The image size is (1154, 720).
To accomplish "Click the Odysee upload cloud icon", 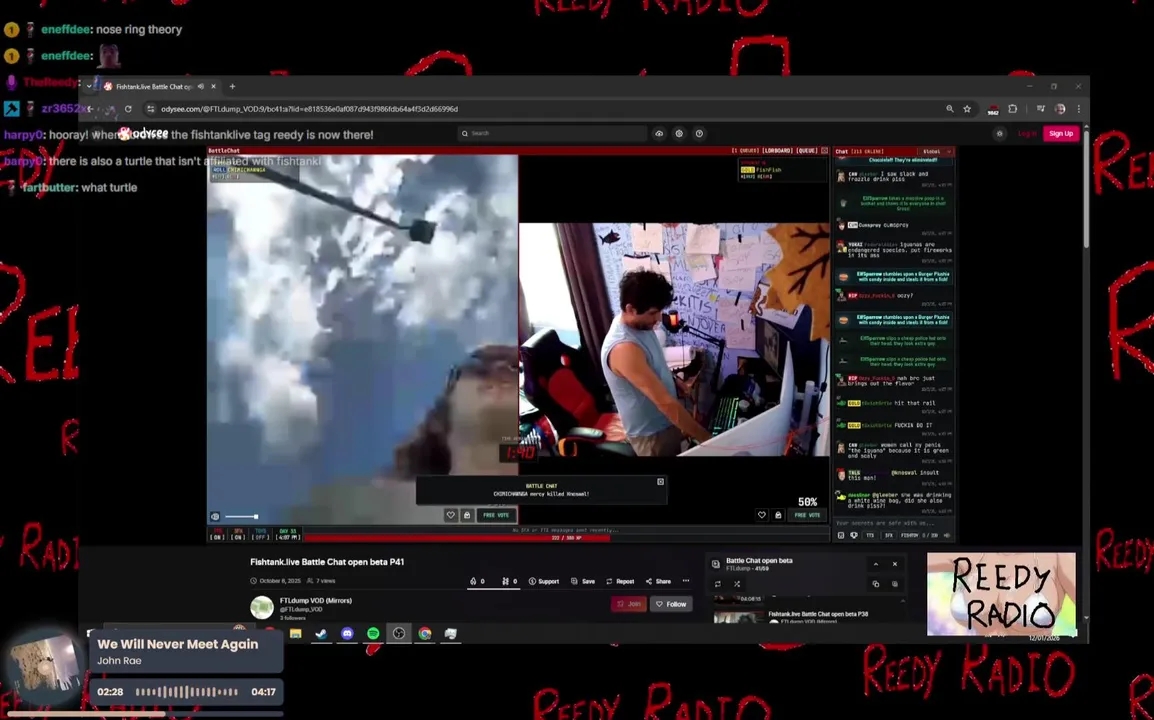I will [x=659, y=133].
